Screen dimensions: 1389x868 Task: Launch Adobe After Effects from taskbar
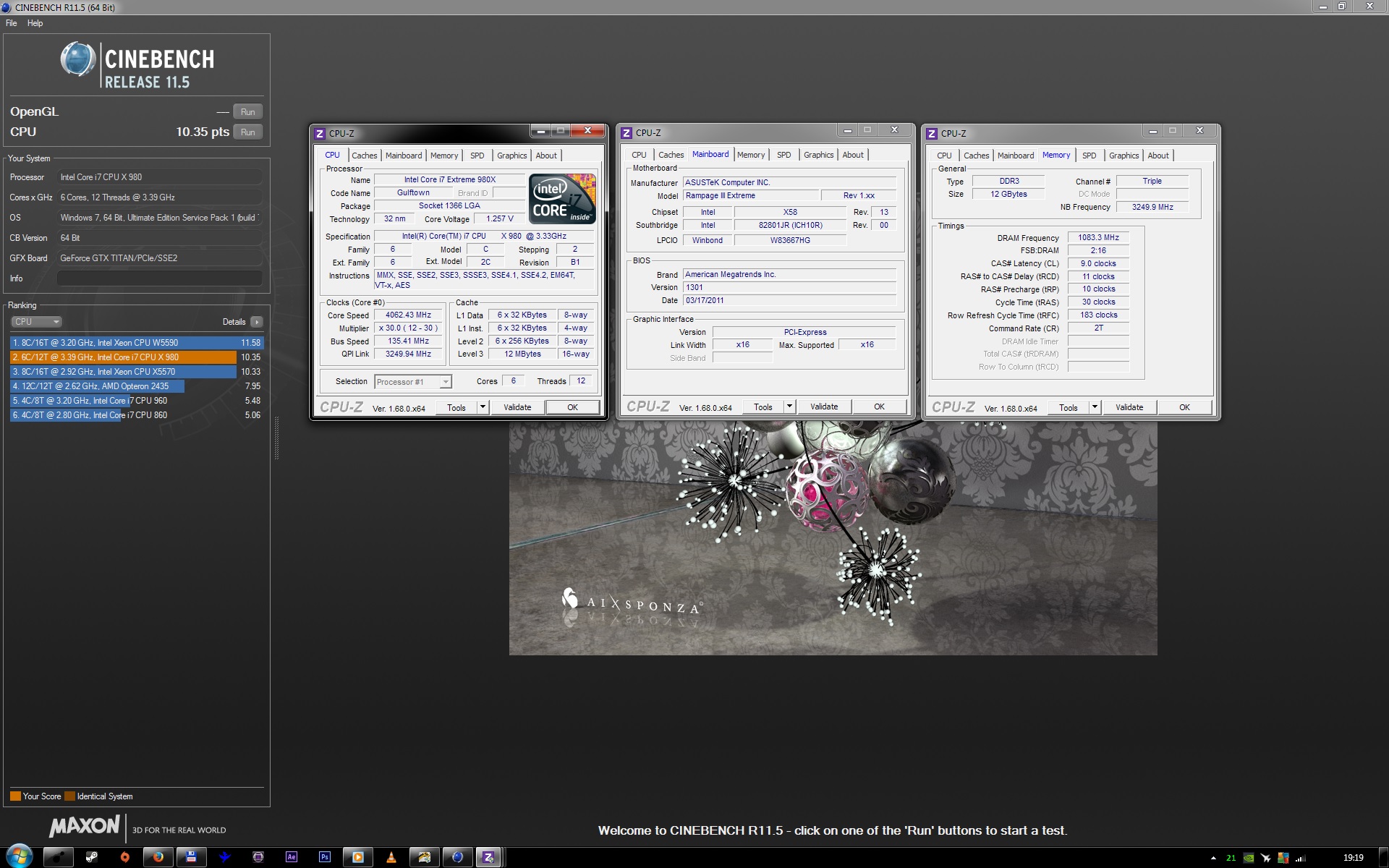click(x=292, y=857)
